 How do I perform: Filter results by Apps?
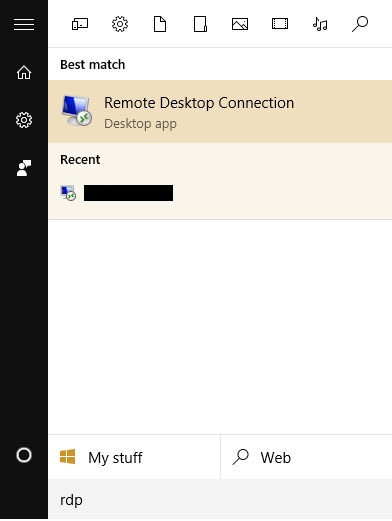coord(80,24)
